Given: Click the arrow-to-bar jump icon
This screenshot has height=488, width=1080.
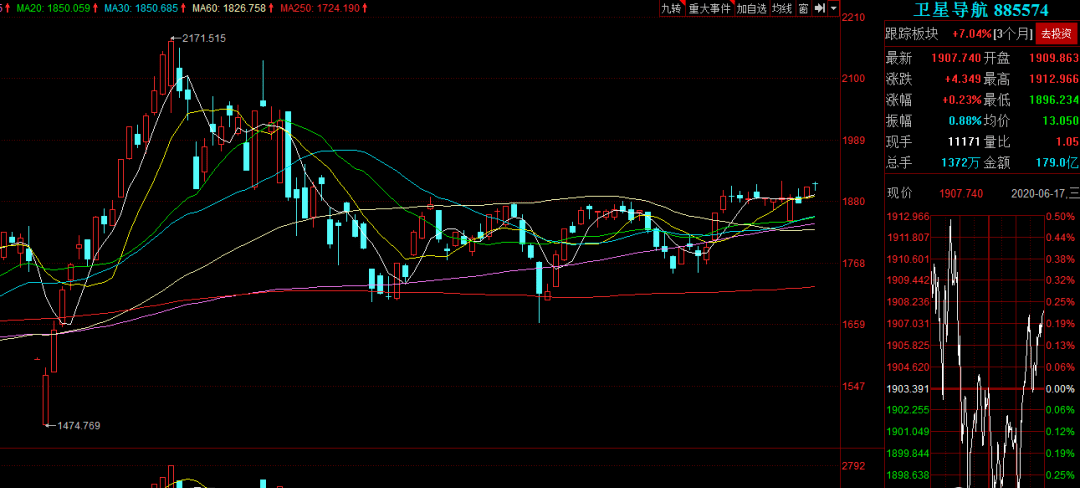Looking at the screenshot, I should [x=819, y=8].
